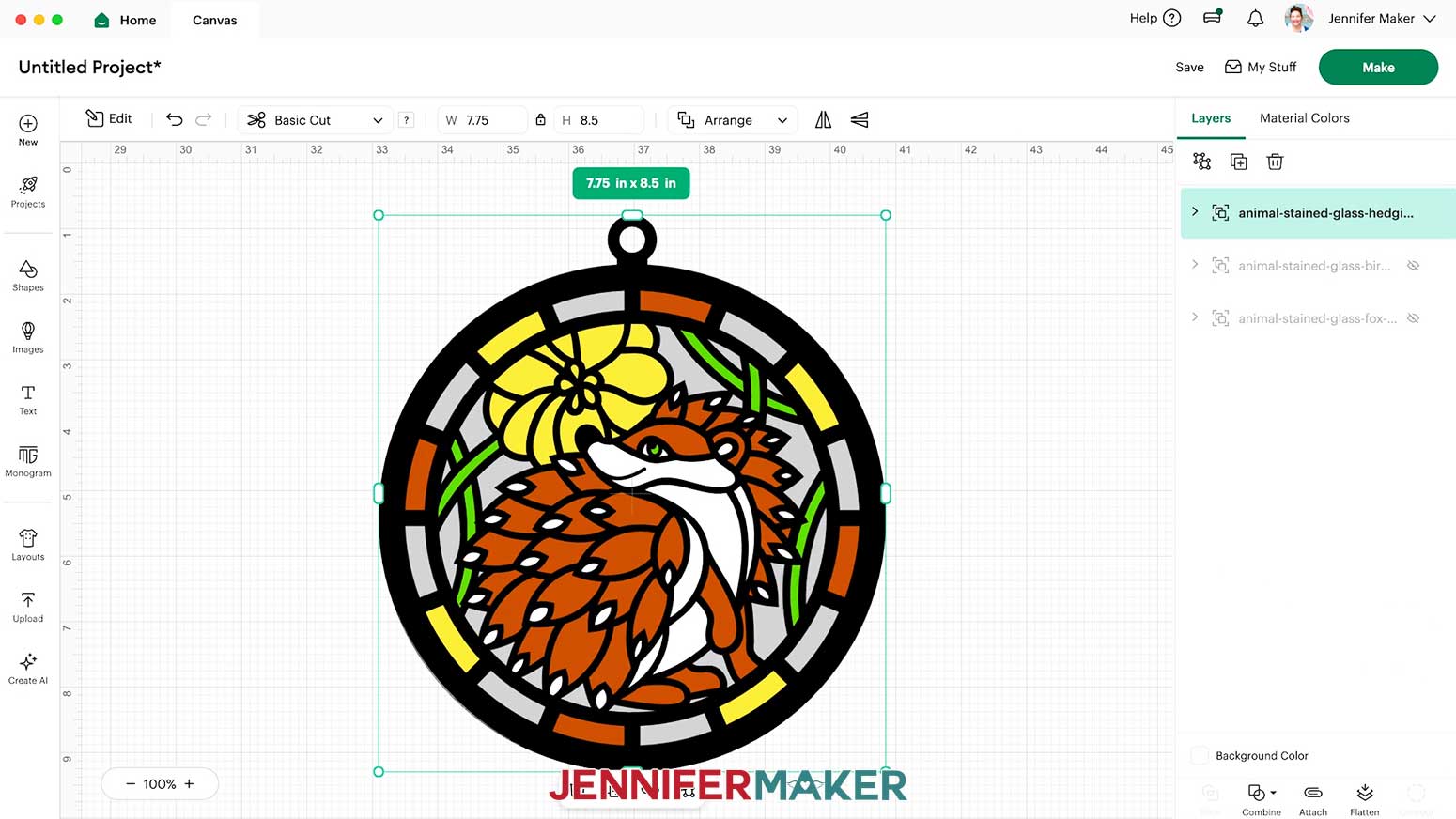Open the Shapes tool
Image resolution: width=1456 pixels, height=819 pixels.
click(28, 275)
